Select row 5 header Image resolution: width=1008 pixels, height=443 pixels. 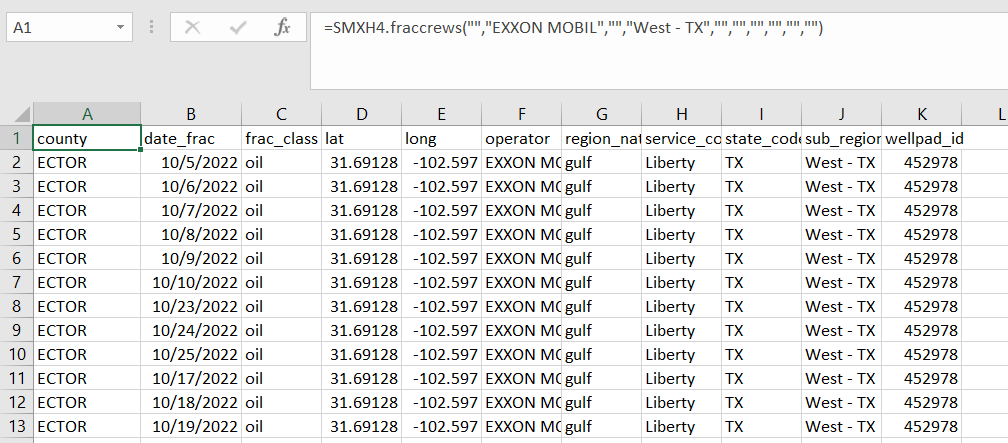coord(17,234)
